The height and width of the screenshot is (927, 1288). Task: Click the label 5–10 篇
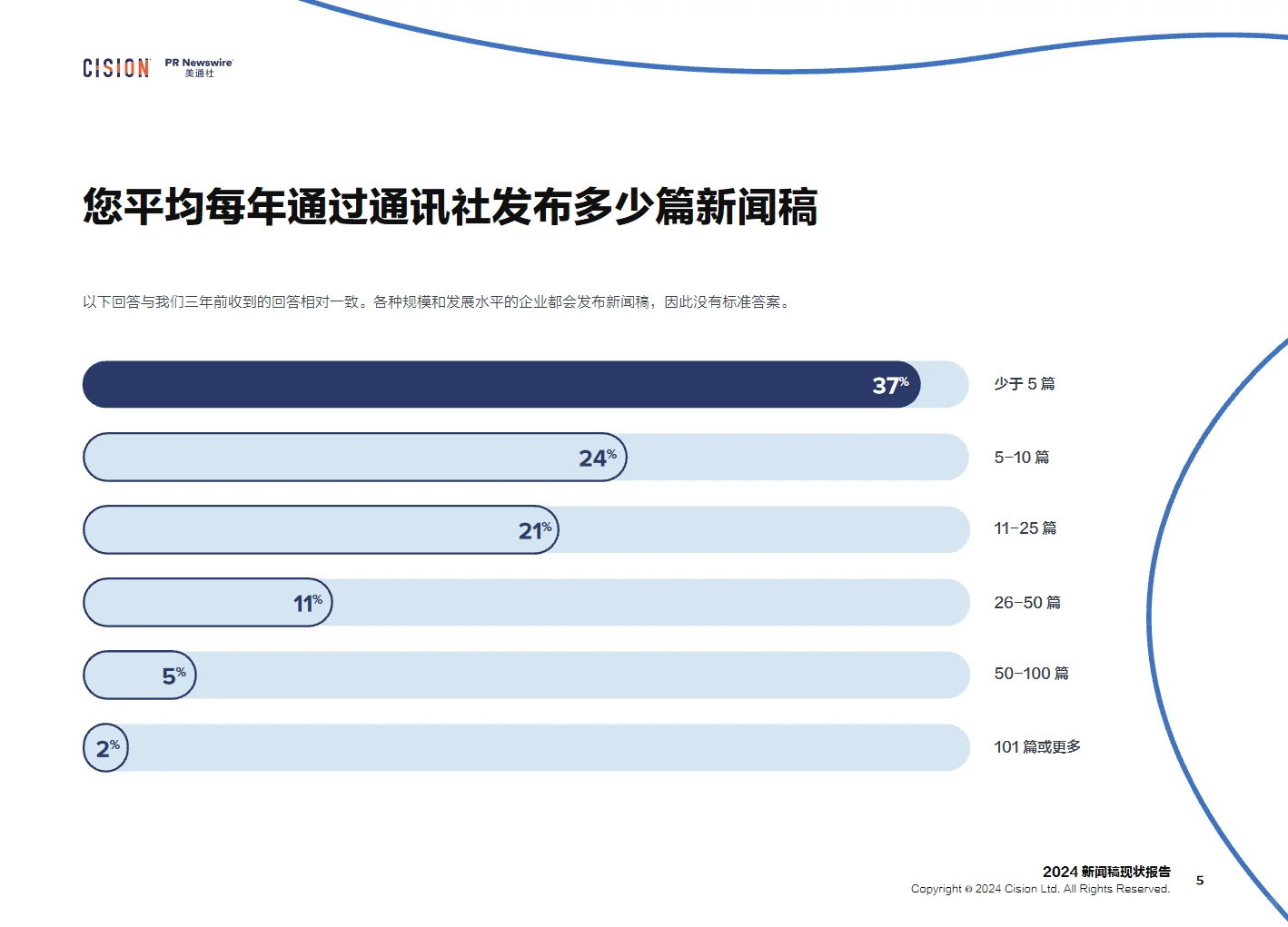click(1022, 457)
